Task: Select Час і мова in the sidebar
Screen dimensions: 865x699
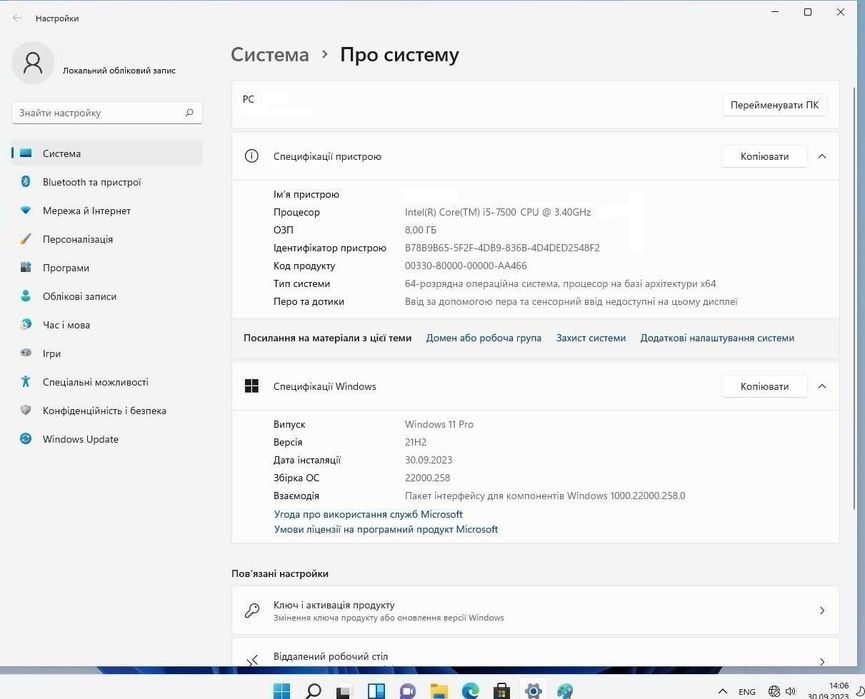Action: 106,325
